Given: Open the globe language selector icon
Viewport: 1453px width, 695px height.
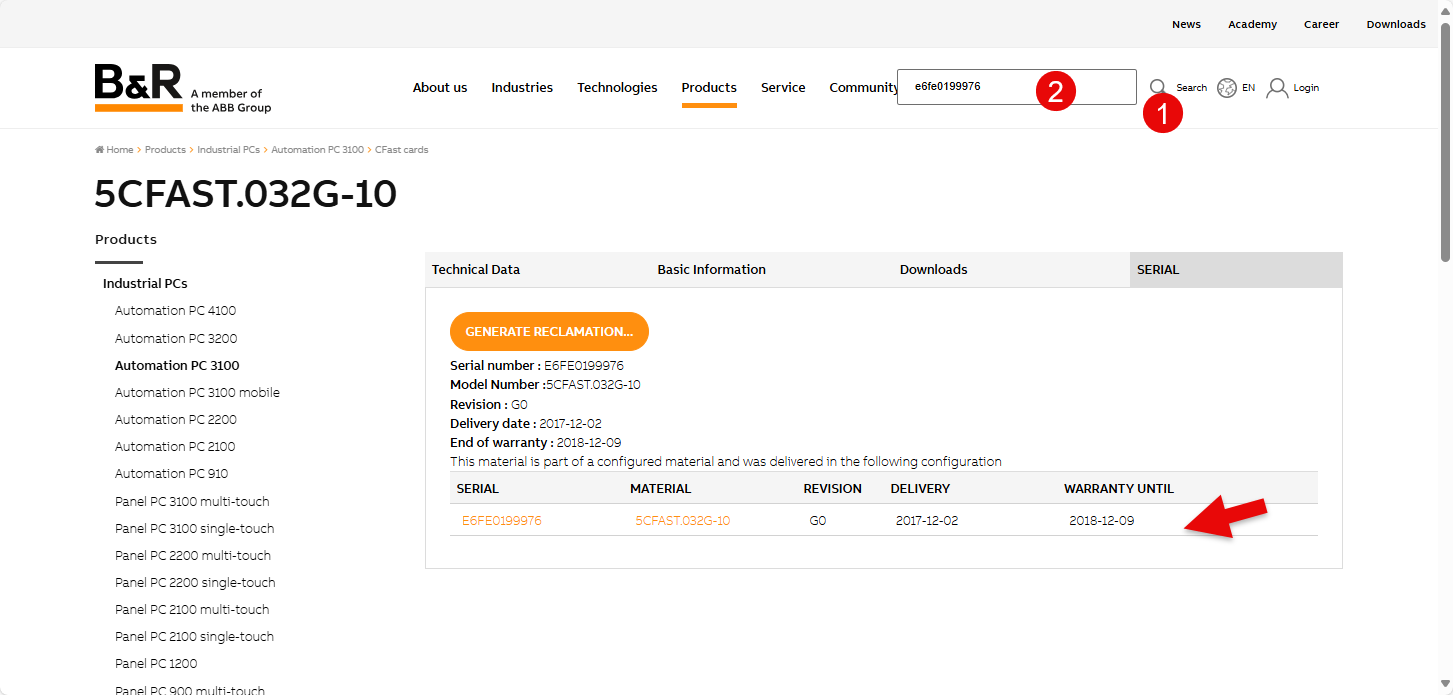Looking at the screenshot, I should (x=1227, y=88).
